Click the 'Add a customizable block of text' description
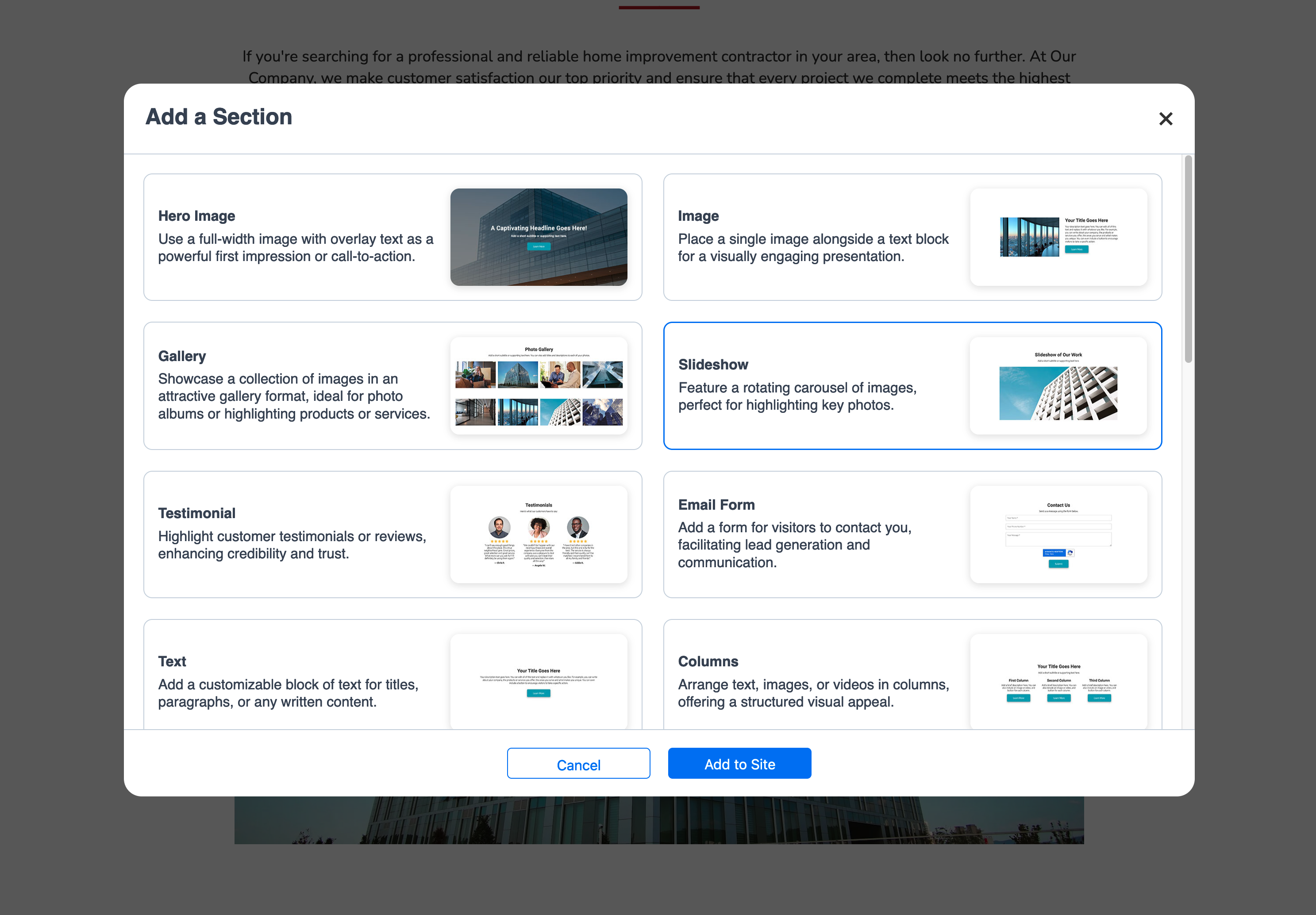The image size is (1316, 915). [289, 693]
